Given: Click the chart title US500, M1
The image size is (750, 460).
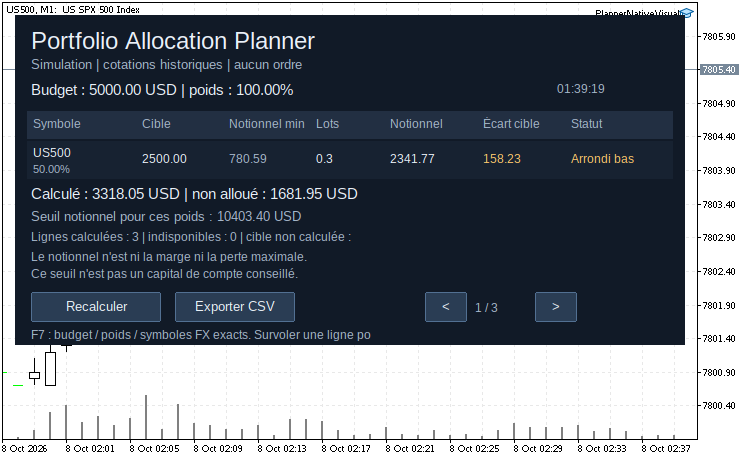Looking at the screenshot, I should point(73,10).
